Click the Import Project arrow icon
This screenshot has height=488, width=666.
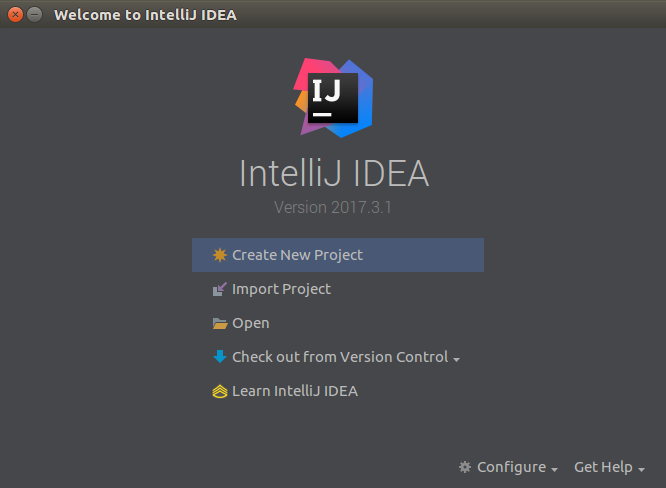[220, 289]
